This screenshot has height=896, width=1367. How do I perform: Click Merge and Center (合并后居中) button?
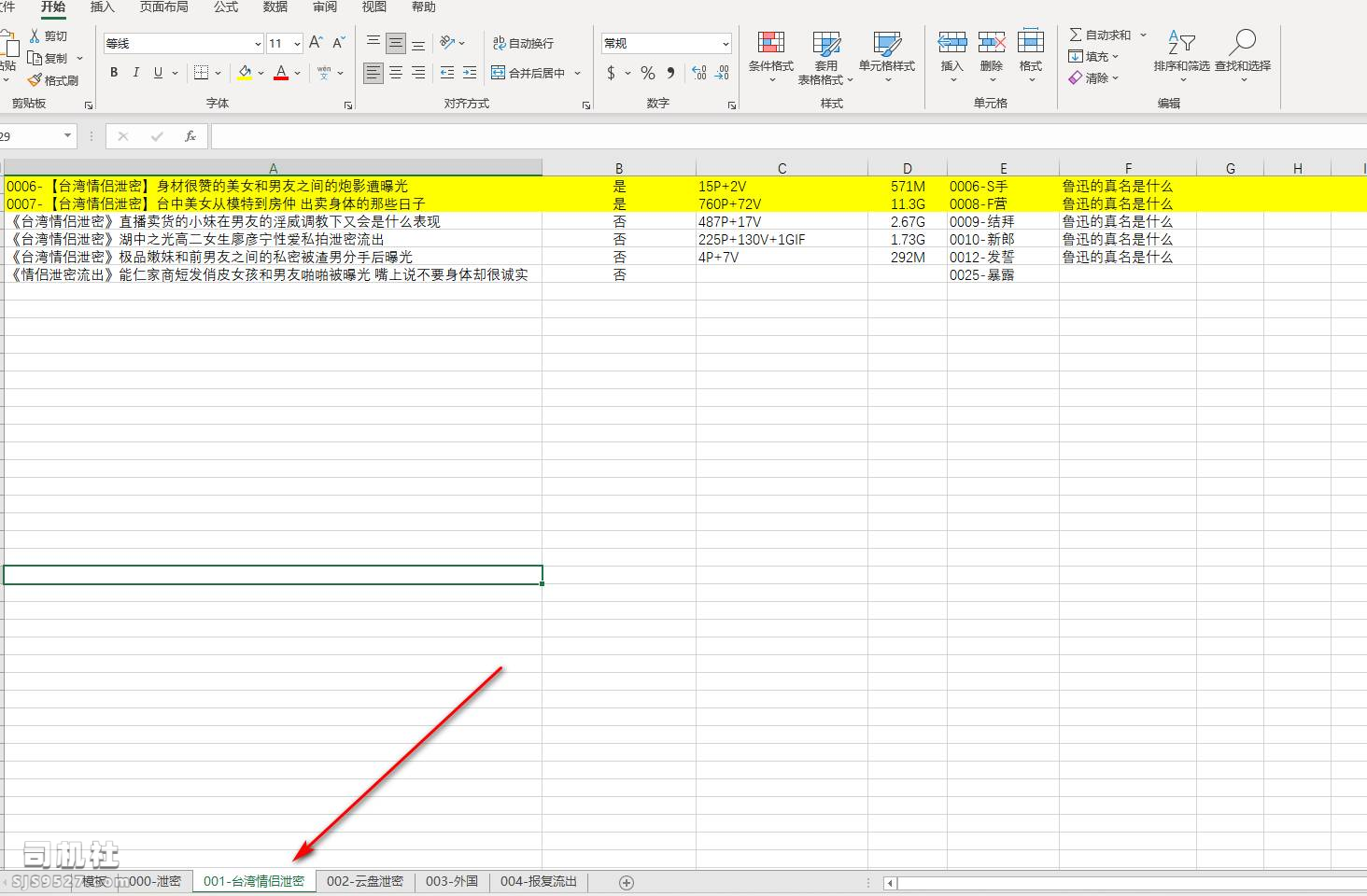pos(528,73)
